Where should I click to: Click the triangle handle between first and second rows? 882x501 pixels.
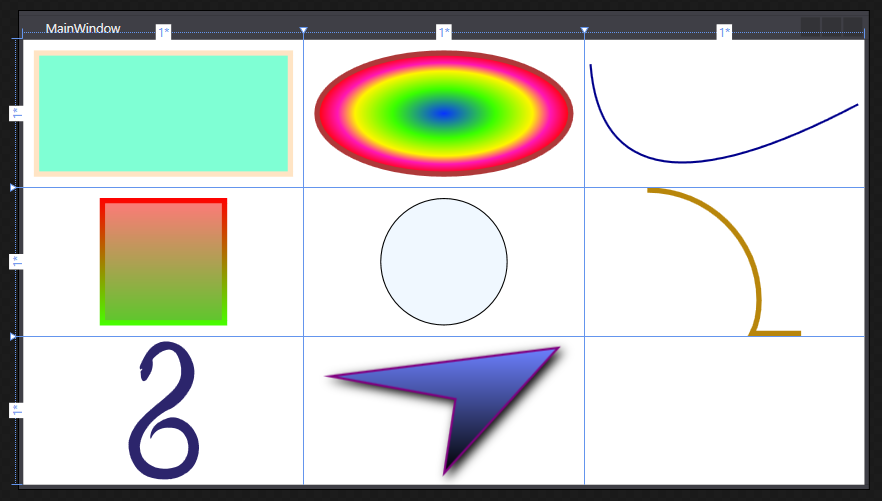point(13,187)
